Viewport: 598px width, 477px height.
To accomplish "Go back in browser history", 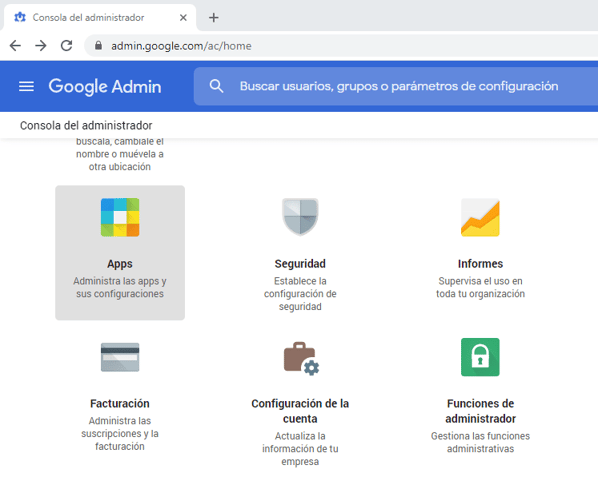I will click(15, 46).
